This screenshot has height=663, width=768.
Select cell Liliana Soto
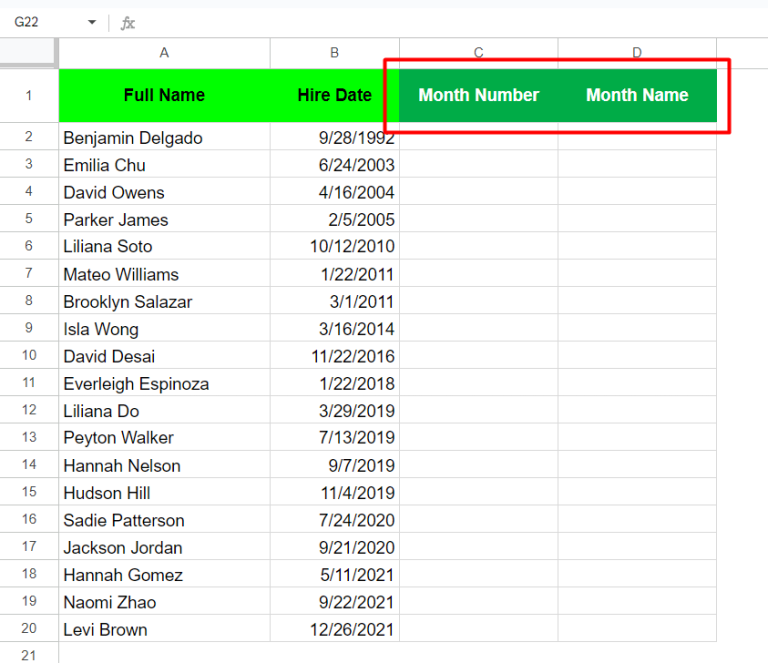pyautogui.click(x=164, y=246)
